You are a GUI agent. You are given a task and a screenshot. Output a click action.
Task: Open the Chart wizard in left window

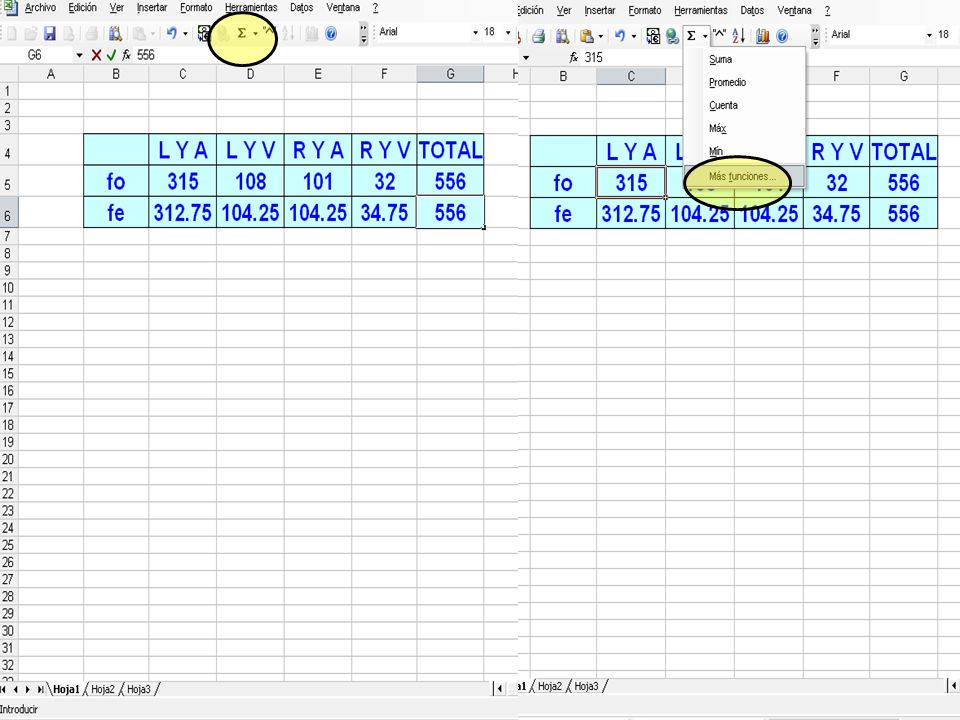[312, 34]
